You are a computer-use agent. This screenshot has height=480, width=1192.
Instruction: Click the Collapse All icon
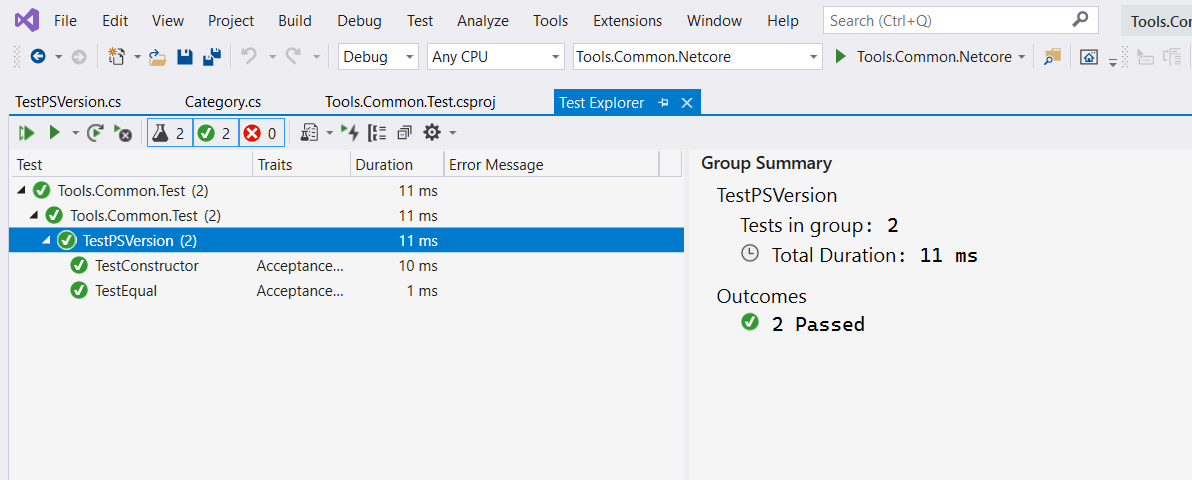point(404,133)
